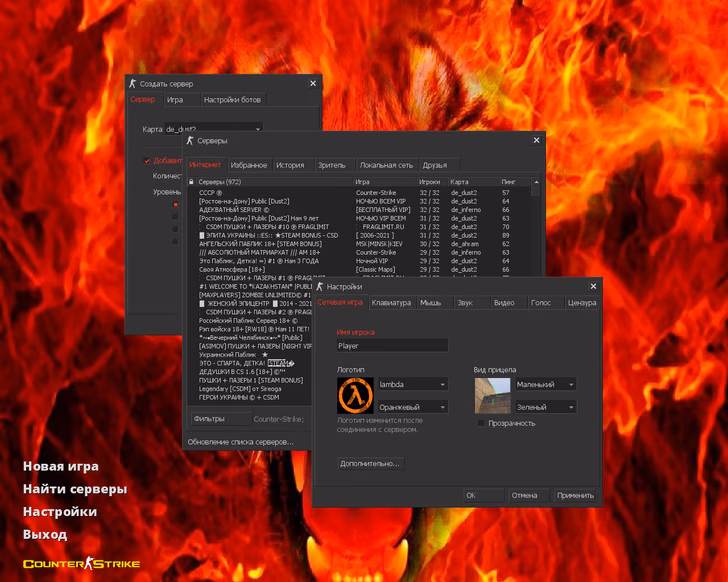Viewport: 728px width, 582px height.
Task: Click the Settings window title icon
Action: [320, 286]
